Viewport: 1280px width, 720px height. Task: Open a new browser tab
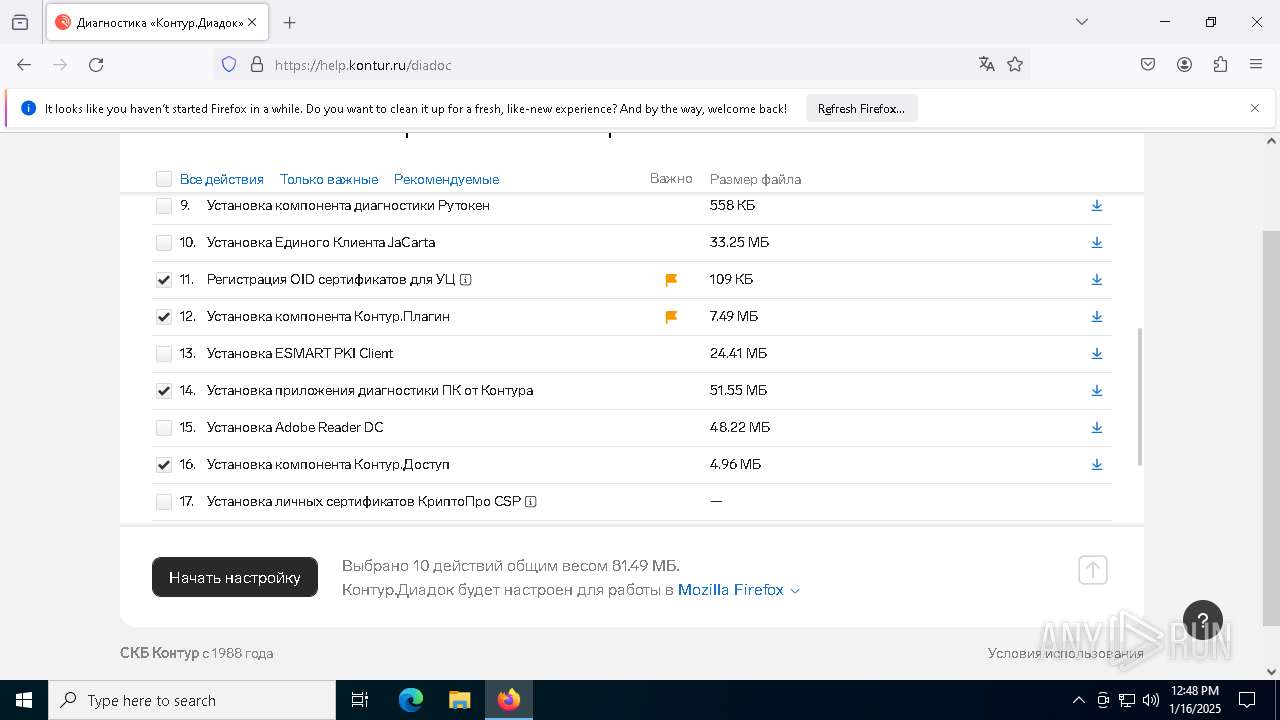coord(290,22)
